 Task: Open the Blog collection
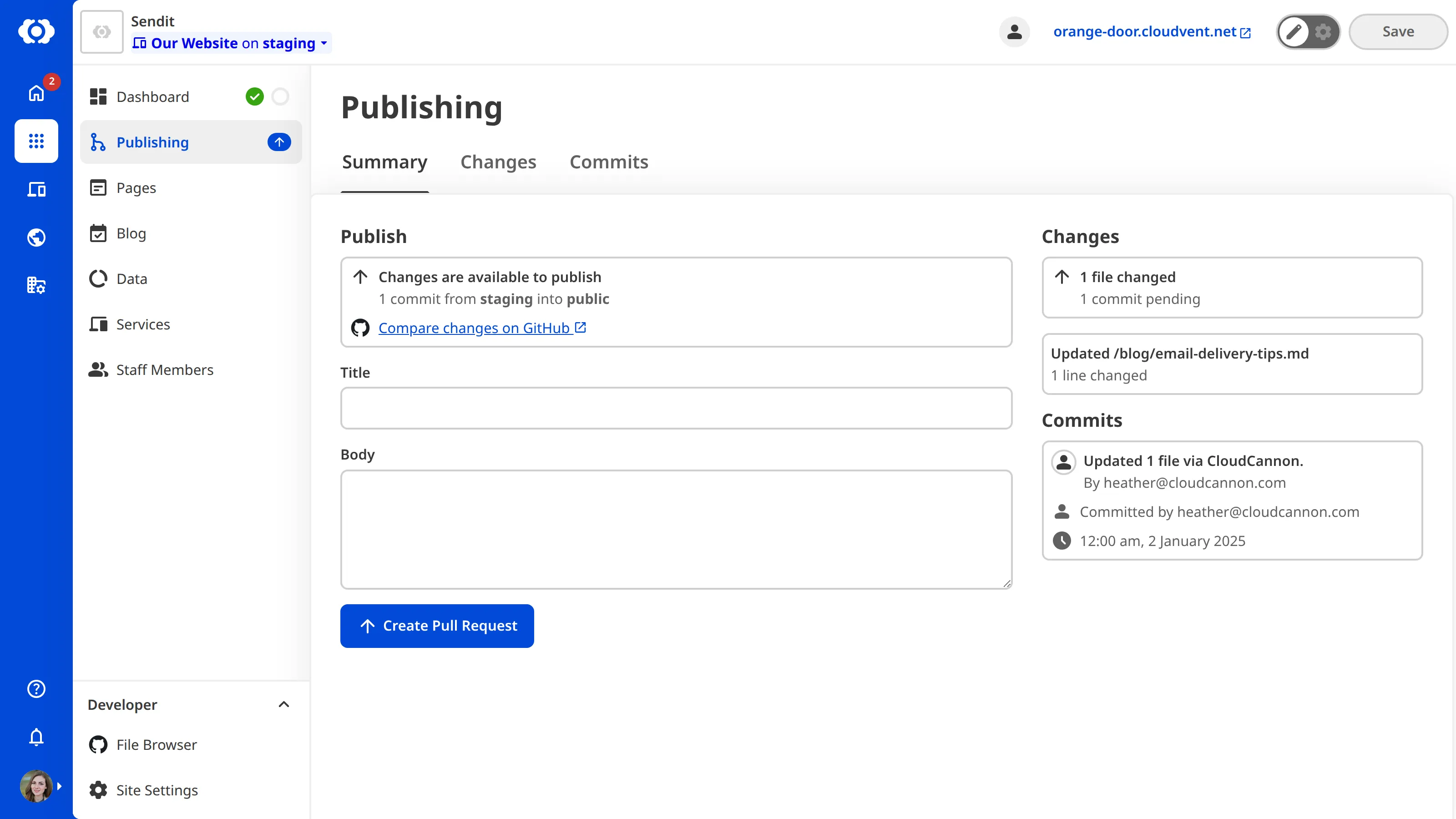(191, 233)
